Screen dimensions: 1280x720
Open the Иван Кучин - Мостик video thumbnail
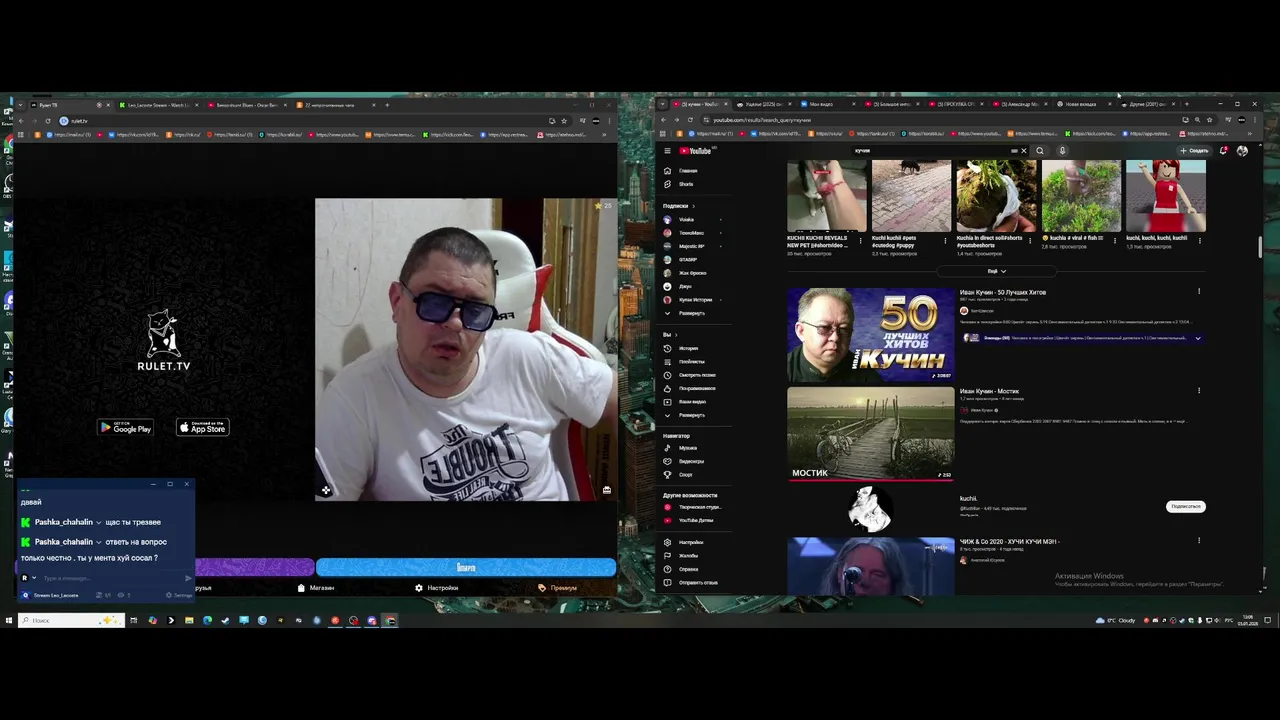871,433
